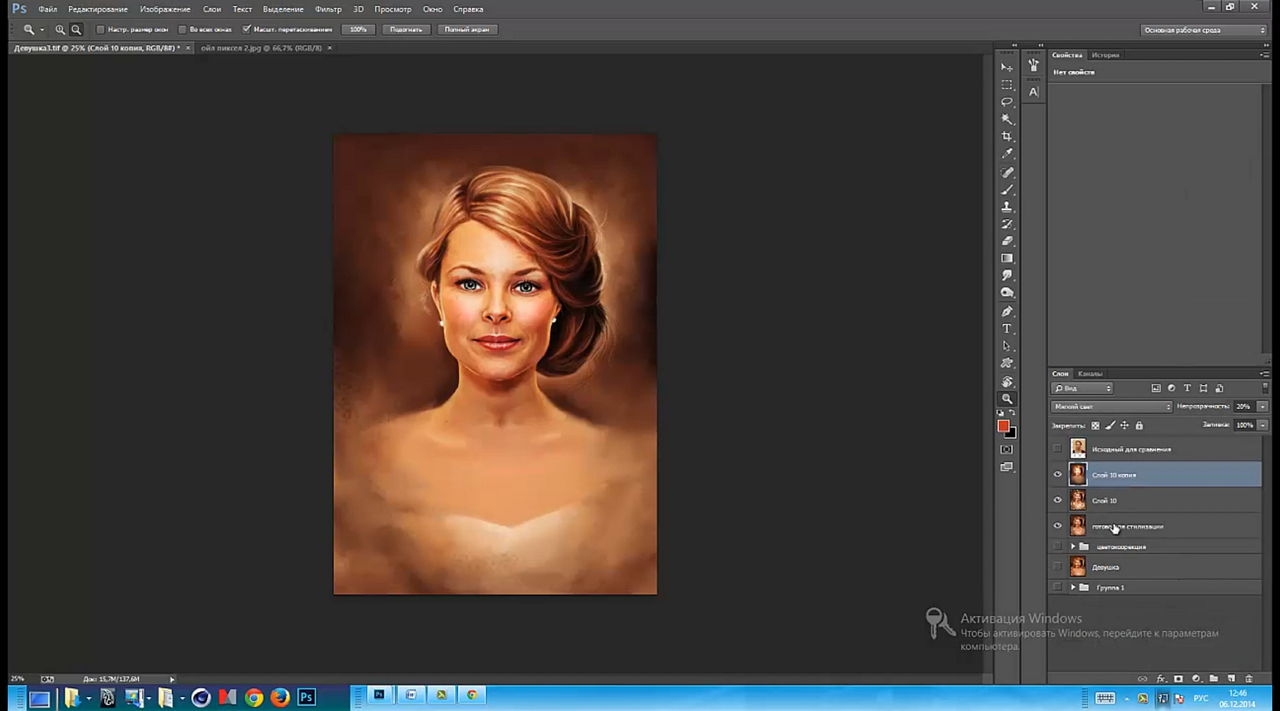Select the Pen tool

click(1007, 311)
